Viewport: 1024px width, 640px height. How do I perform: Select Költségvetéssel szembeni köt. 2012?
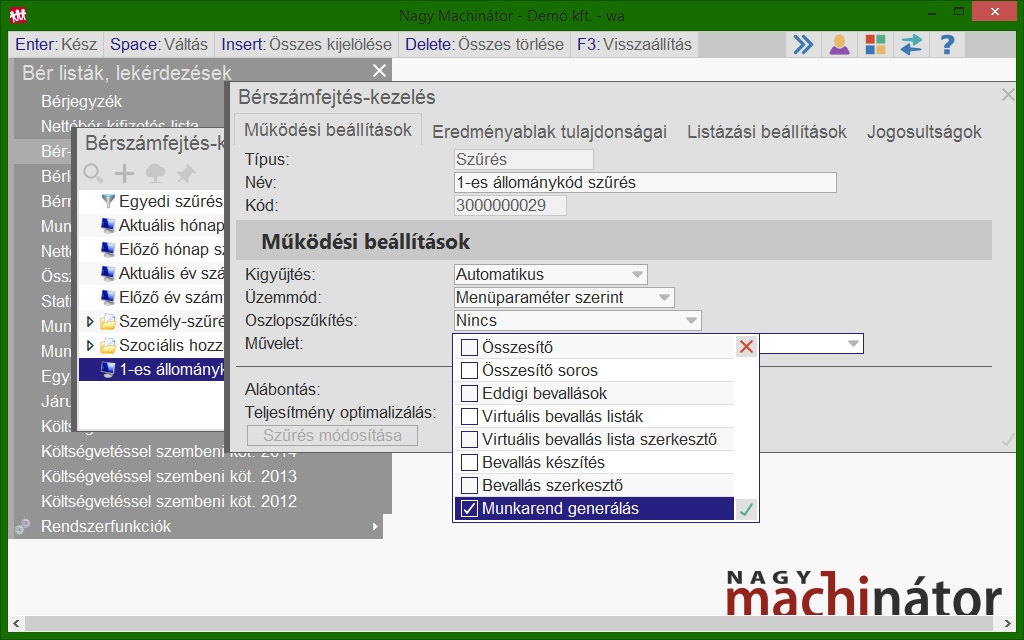[x=169, y=502]
